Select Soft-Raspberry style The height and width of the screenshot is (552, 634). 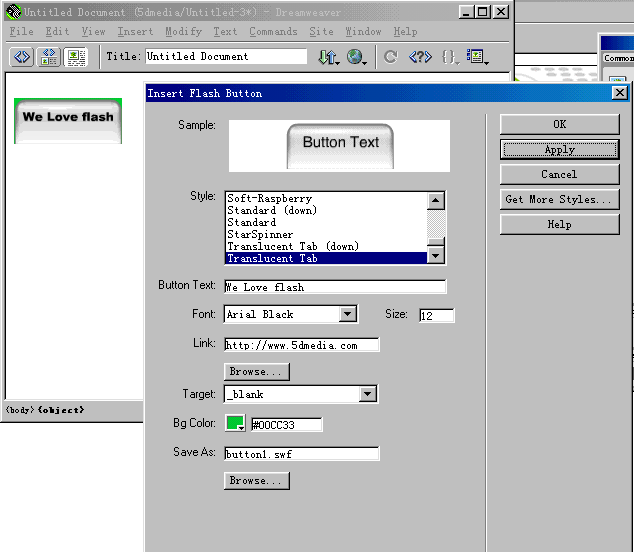coord(326,198)
